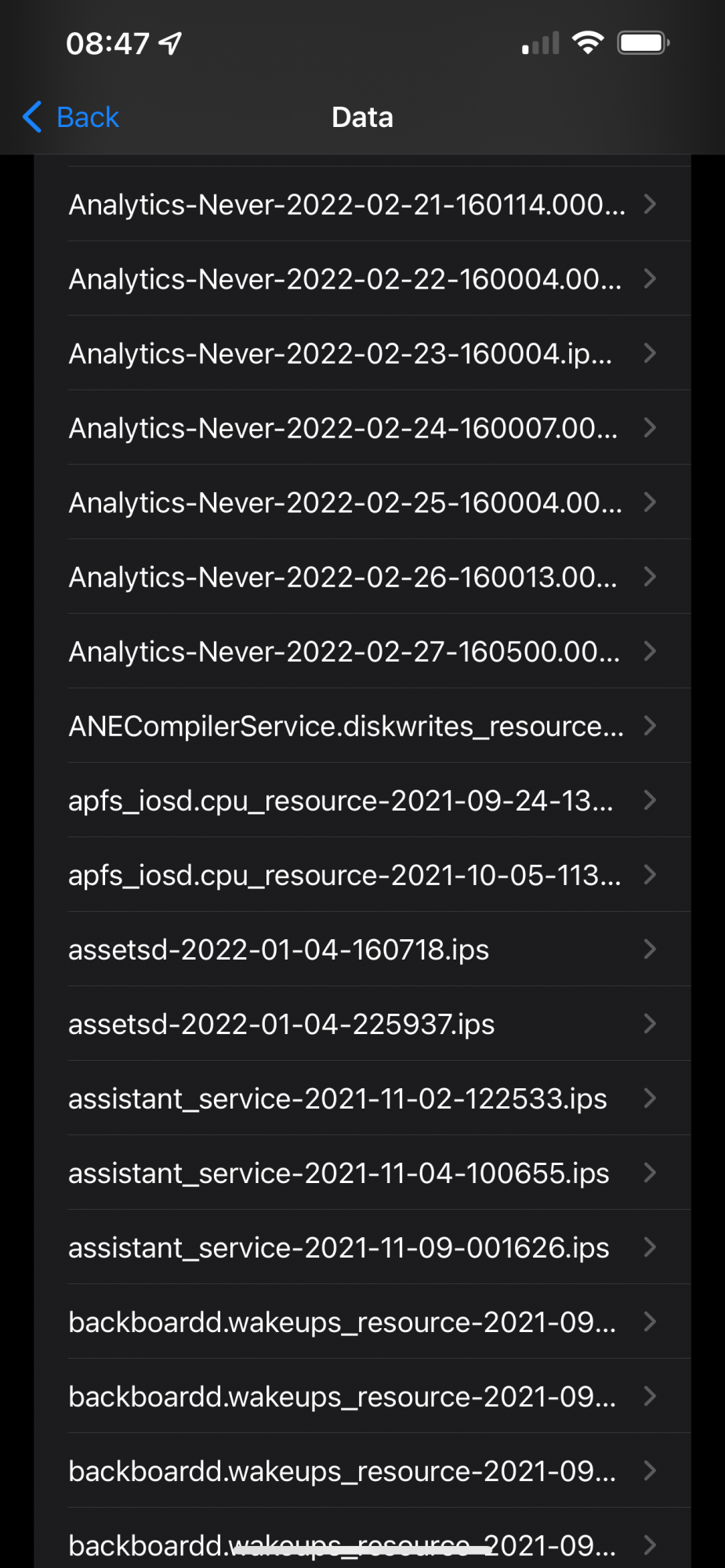This screenshot has width=725, height=1568.
Task: Tap the 08:47 clock in status bar
Action: point(107,43)
